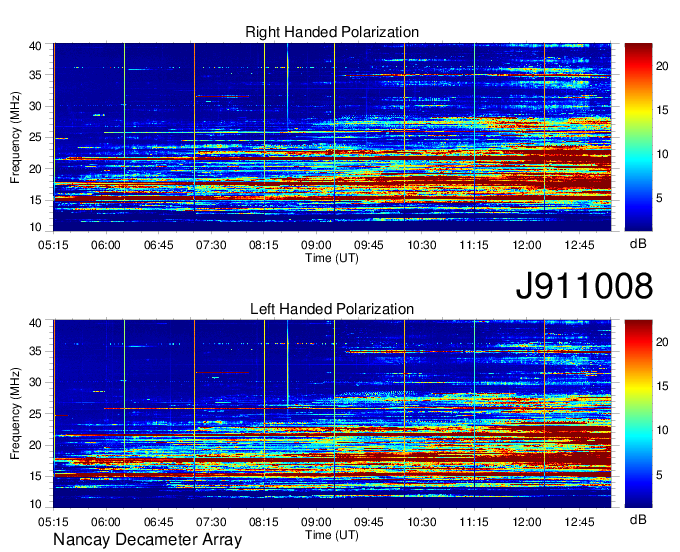Click the dB label under the right-handed colorbar
The height and width of the screenshot is (552, 680).
click(x=638, y=244)
